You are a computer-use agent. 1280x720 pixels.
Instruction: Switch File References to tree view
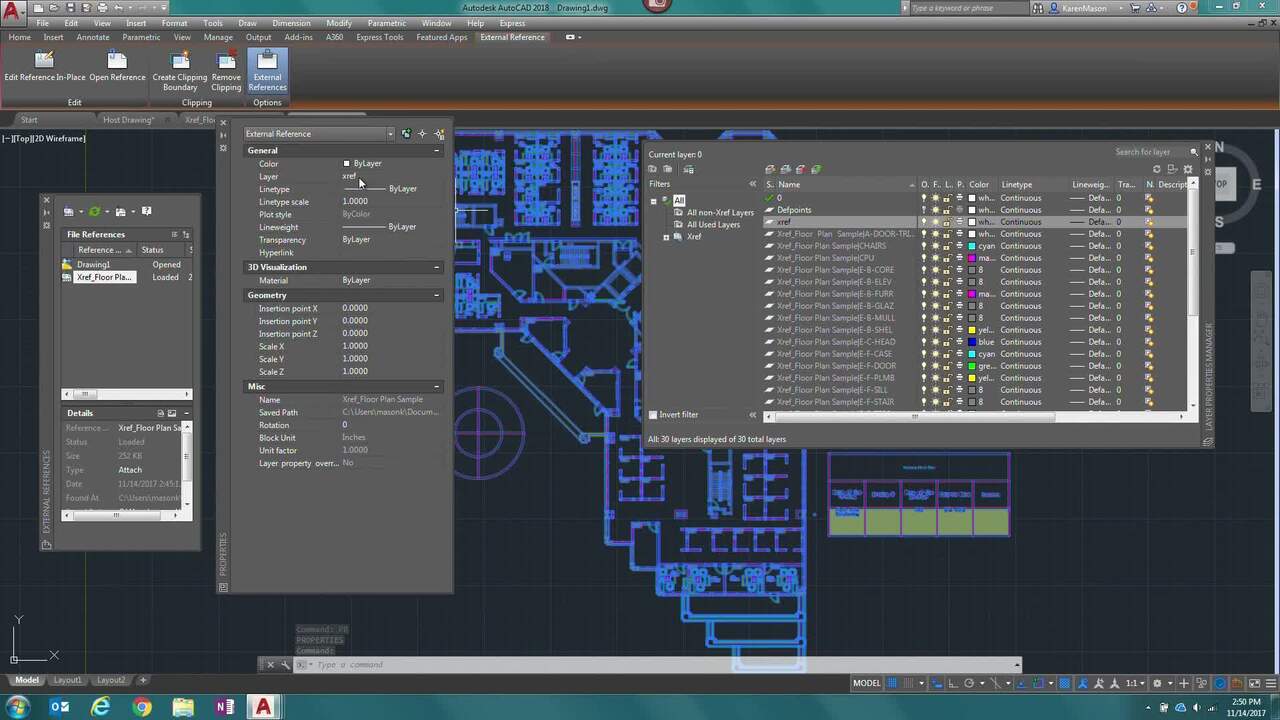coord(186,234)
